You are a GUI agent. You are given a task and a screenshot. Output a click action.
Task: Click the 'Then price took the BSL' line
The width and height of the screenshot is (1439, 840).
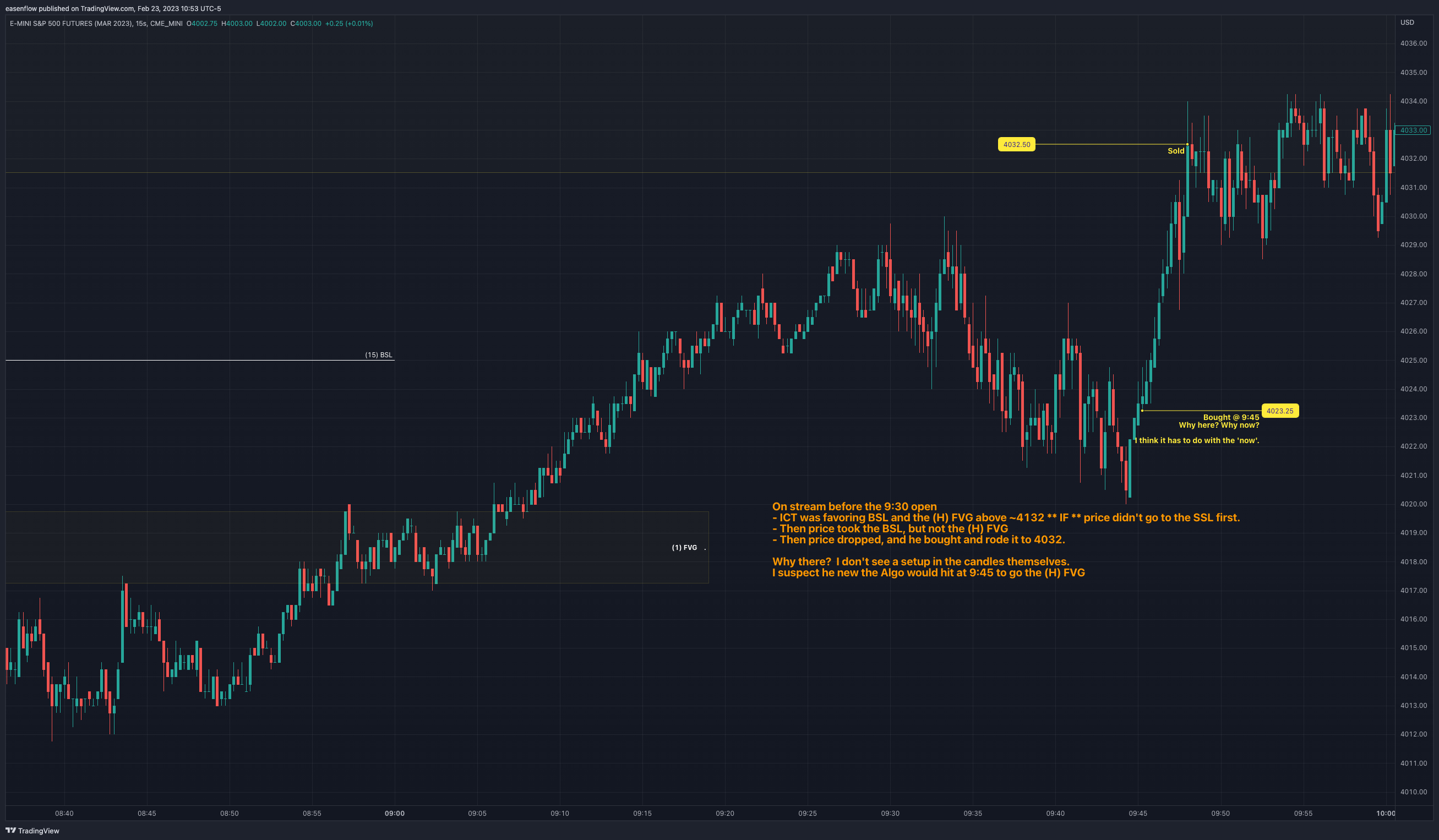(890, 528)
